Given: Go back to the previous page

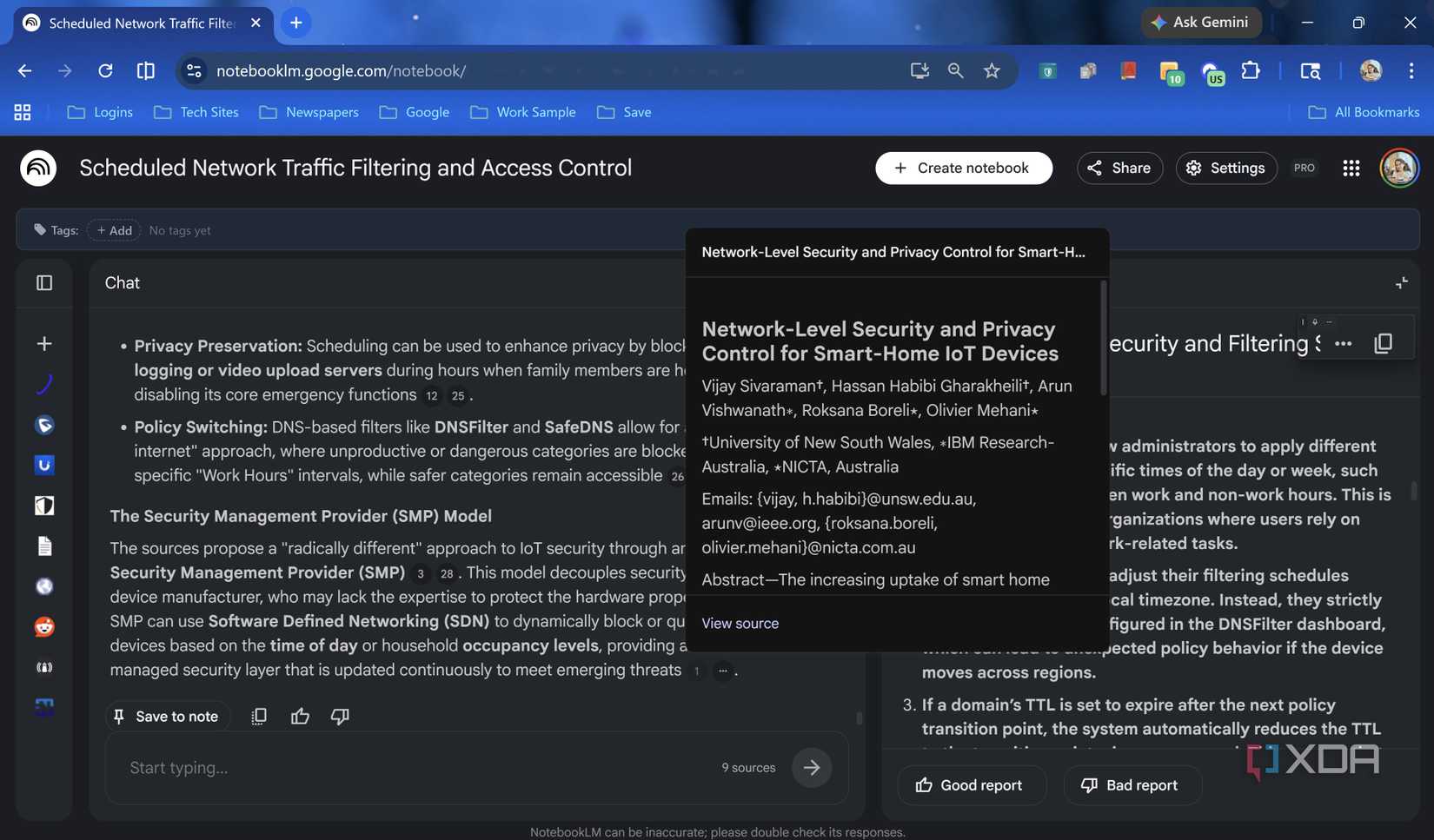Looking at the screenshot, I should pos(24,70).
